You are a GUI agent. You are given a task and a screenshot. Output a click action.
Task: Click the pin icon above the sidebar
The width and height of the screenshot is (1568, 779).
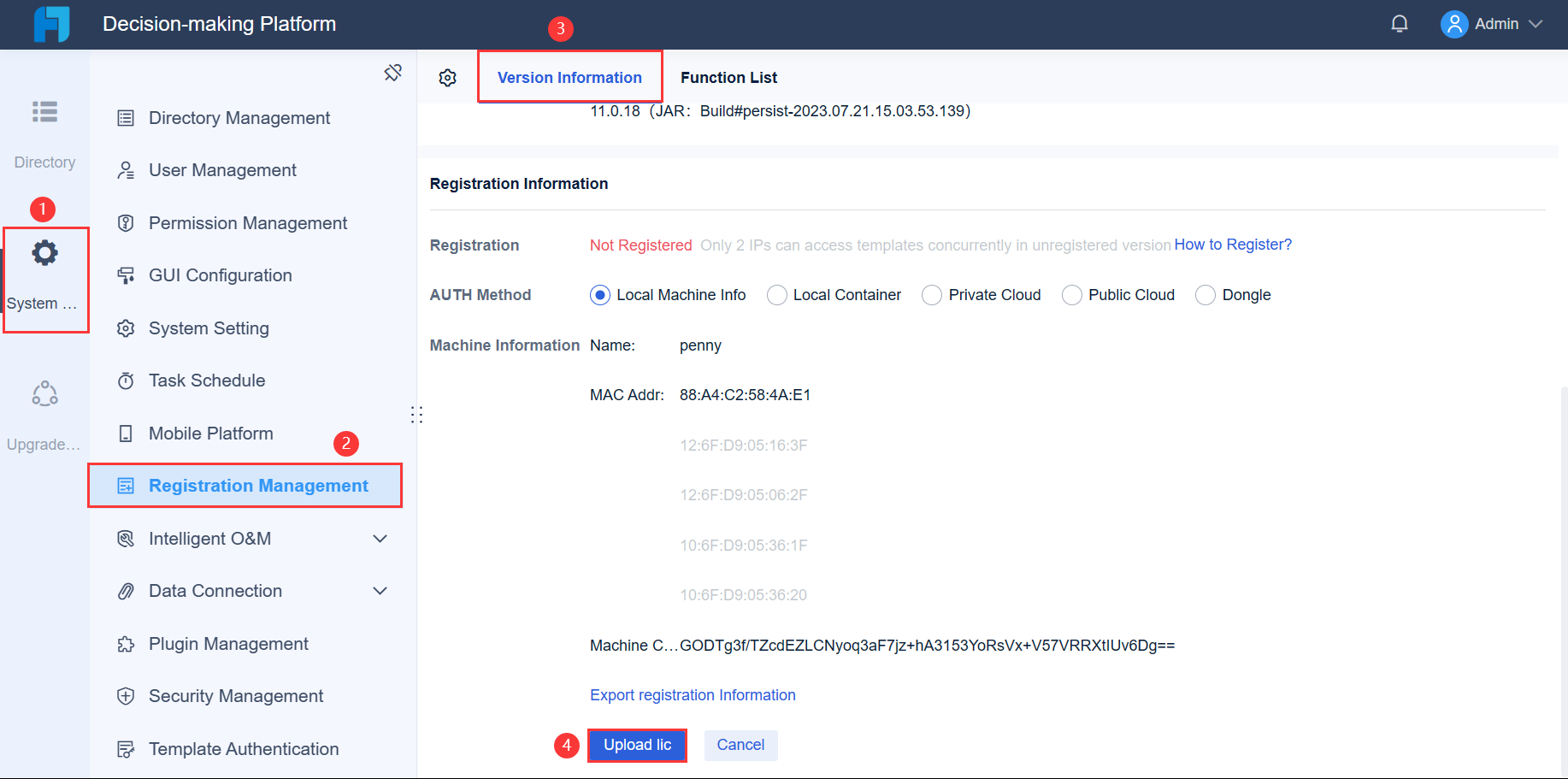pos(392,73)
